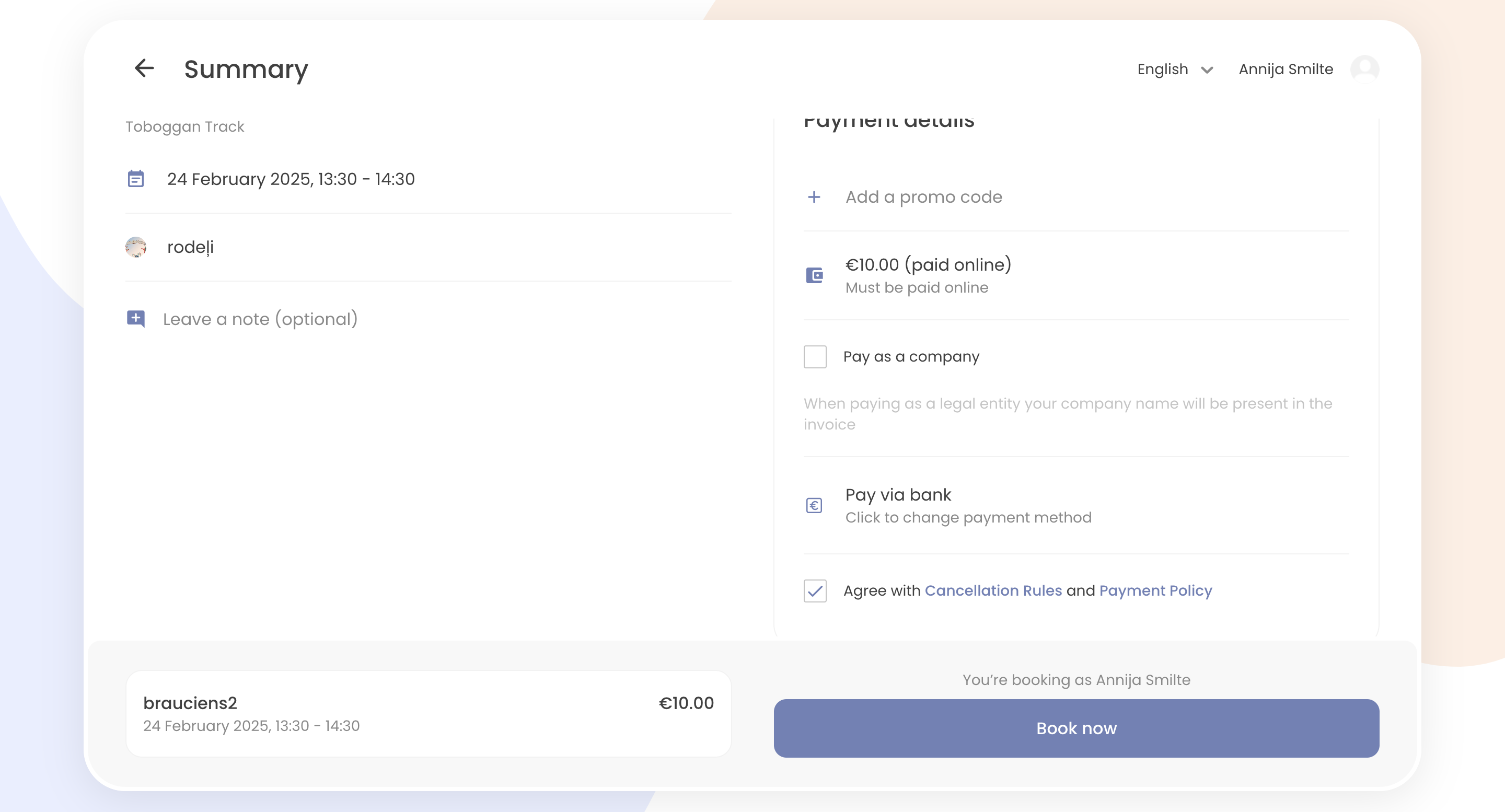Screen dimensions: 1505x812
Task: Click the rodeļi service avatar image
Action: tap(135, 247)
